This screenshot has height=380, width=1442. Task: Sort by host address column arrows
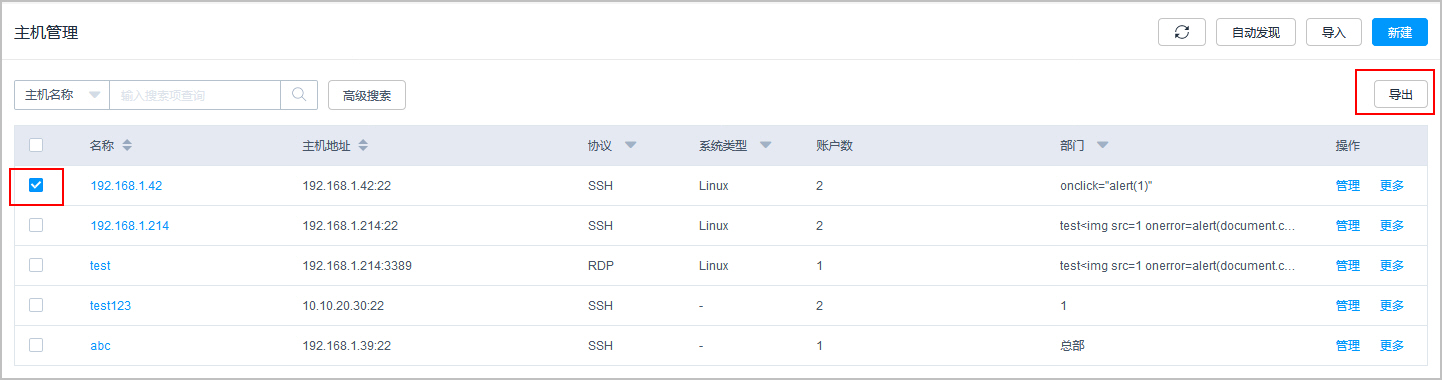[363, 146]
